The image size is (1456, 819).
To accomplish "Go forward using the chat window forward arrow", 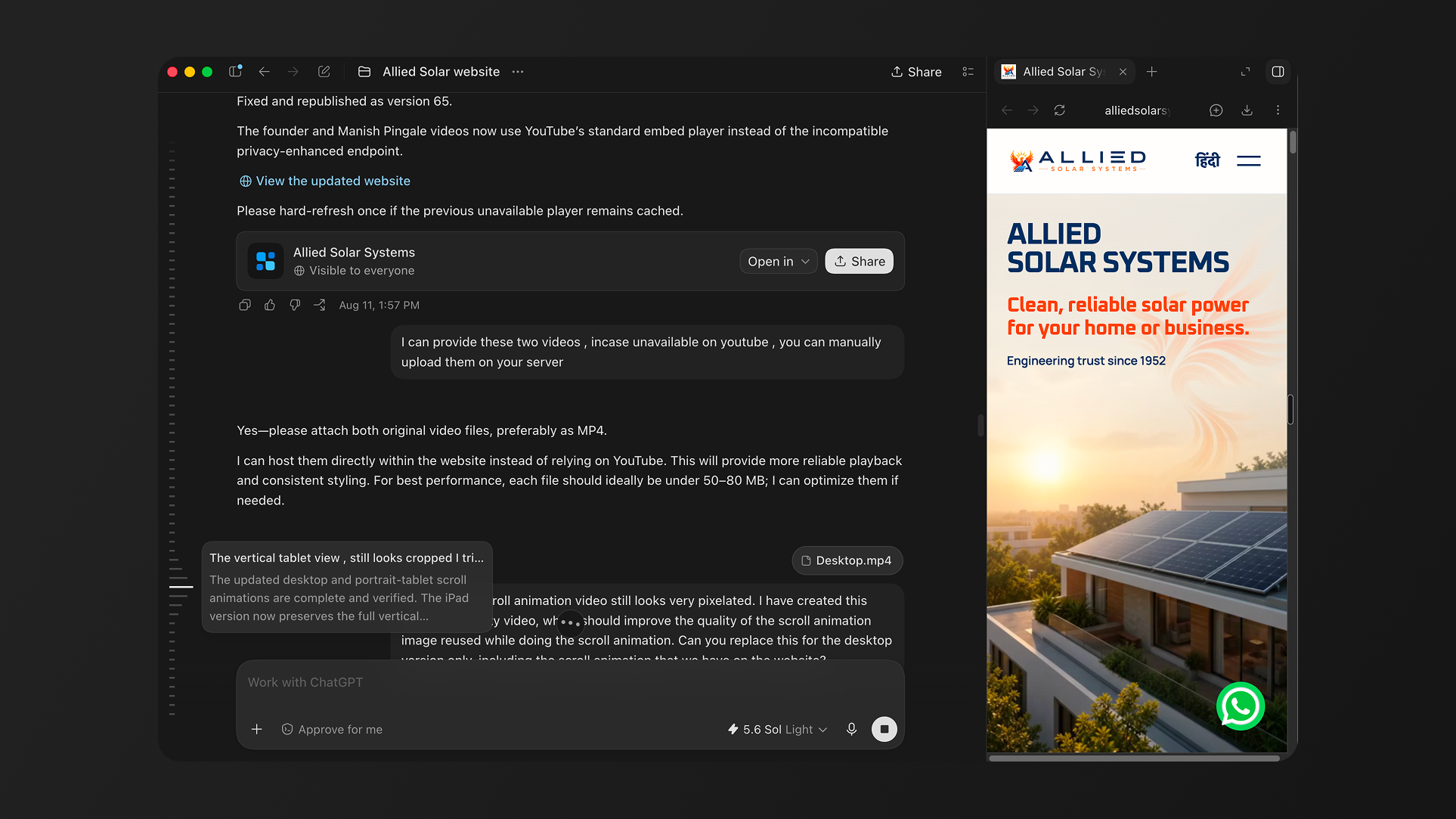I will click(x=293, y=71).
